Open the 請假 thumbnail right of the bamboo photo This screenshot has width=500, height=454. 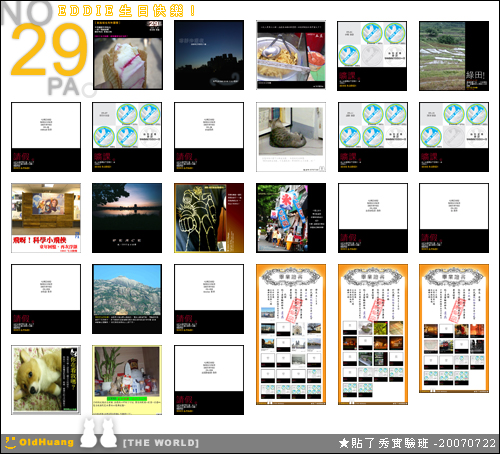coord(209,380)
